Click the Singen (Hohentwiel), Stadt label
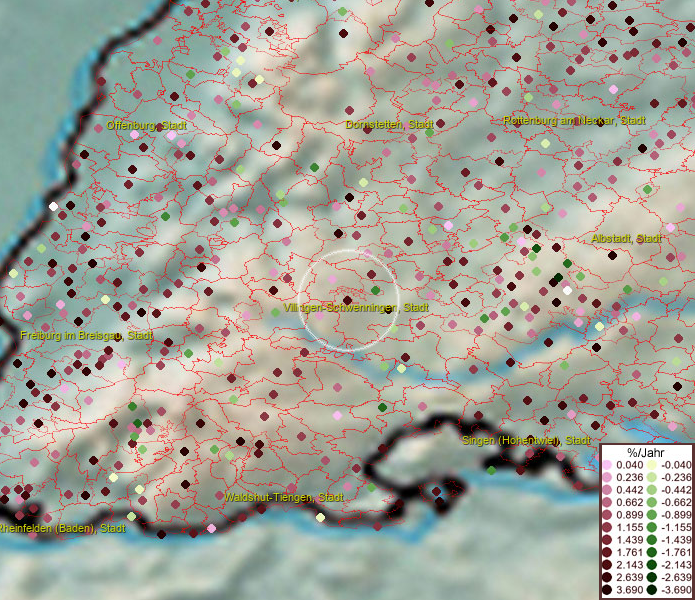This screenshot has height=600, width=695. tap(526, 440)
